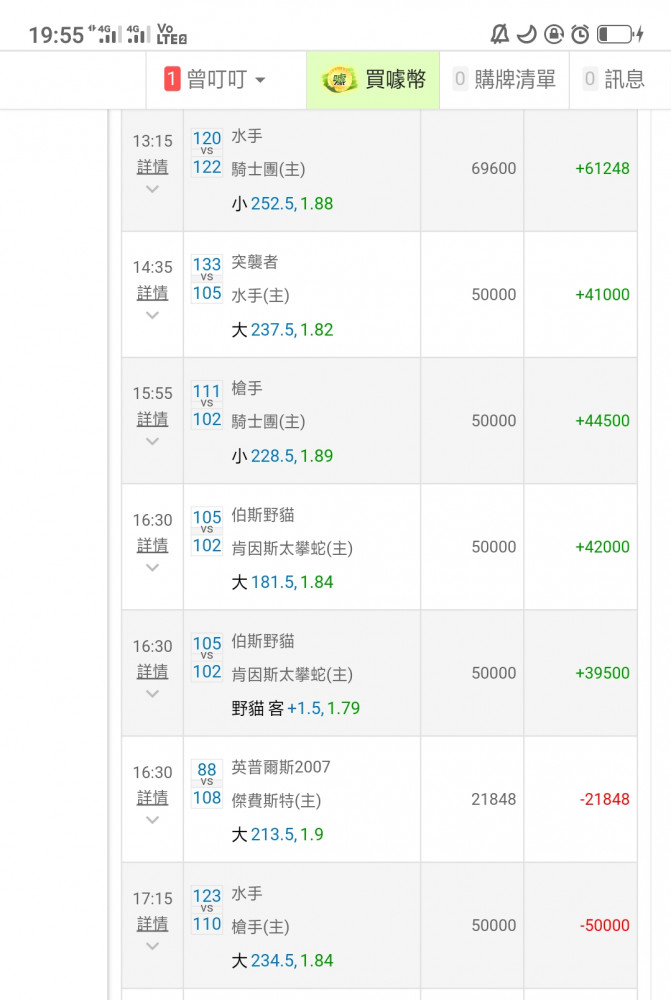Image resolution: width=671 pixels, height=1000 pixels.
Task: Click the 123 vs 110 score box
Action: click(207, 910)
